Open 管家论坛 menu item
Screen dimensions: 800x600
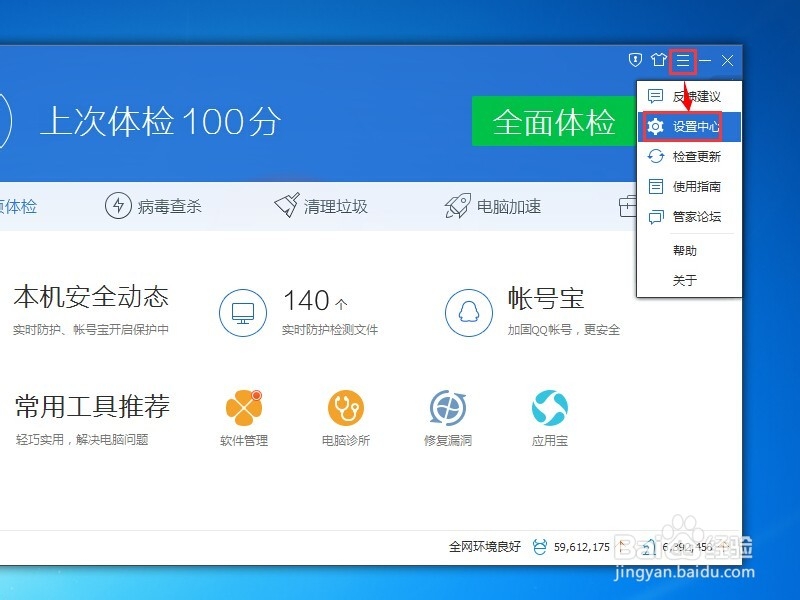689,216
